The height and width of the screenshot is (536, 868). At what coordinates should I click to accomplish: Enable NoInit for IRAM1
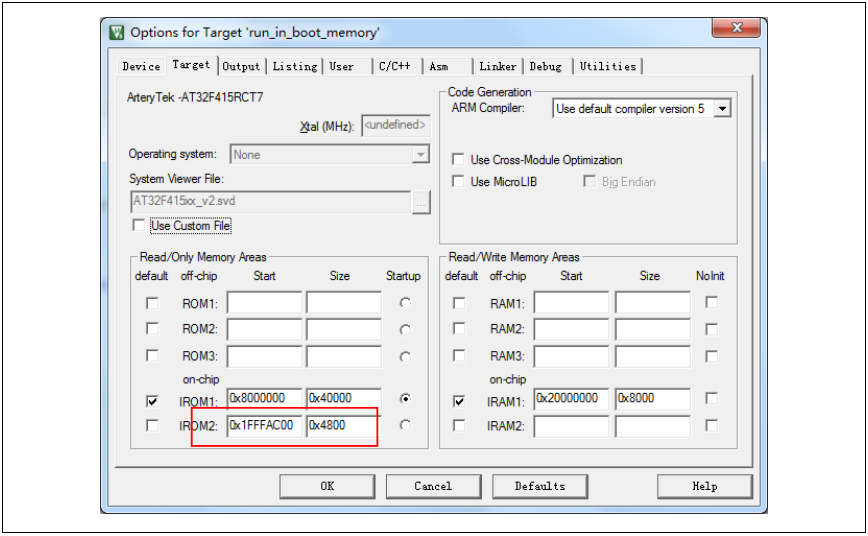point(712,398)
